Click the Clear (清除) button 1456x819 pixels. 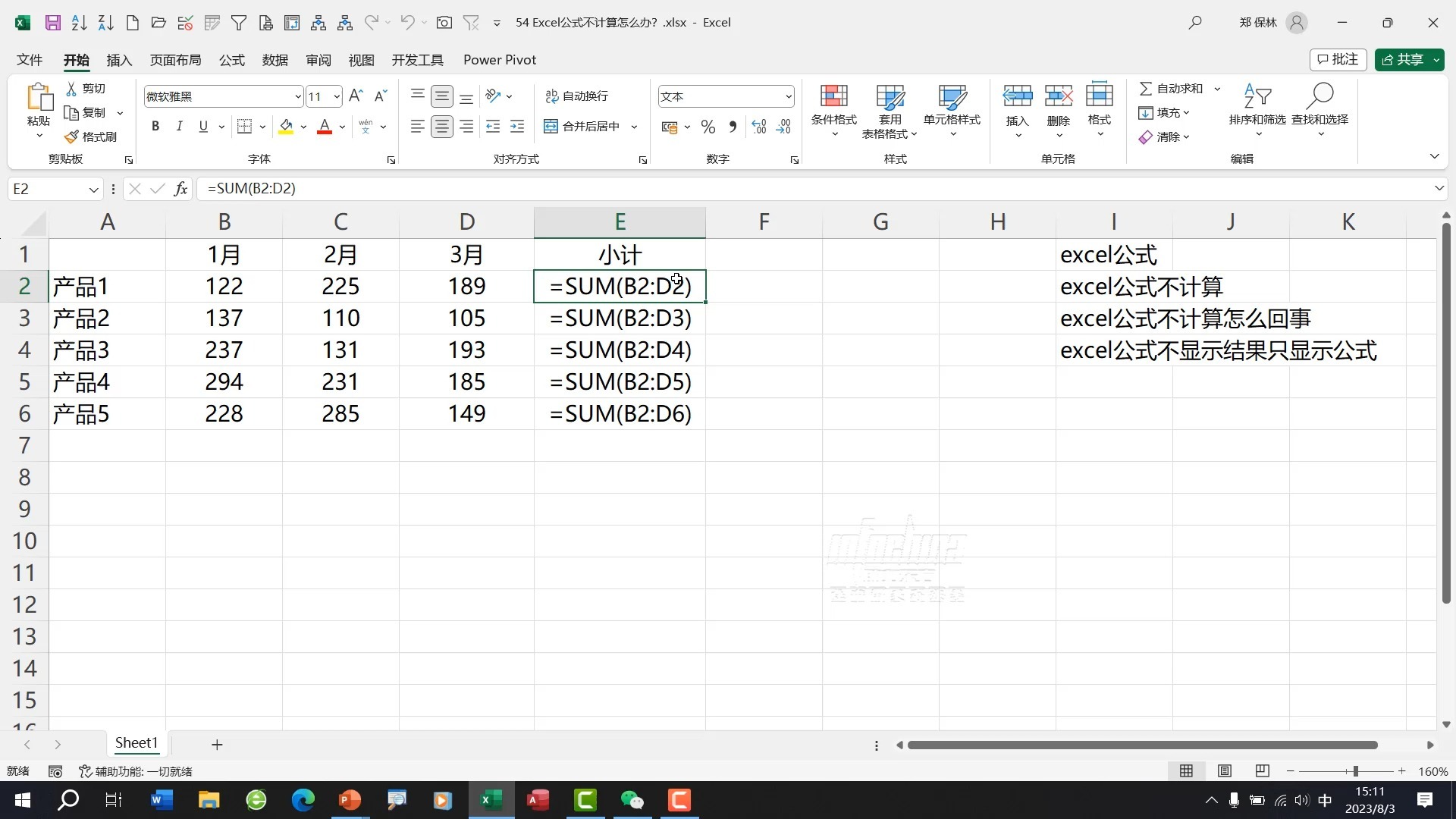pyautogui.click(x=1163, y=137)
